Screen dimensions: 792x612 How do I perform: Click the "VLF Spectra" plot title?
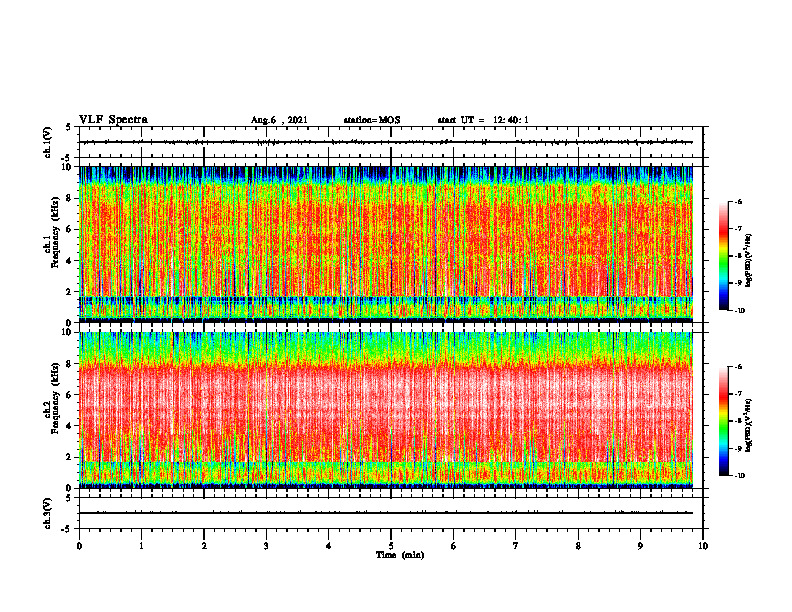(113, 120)
